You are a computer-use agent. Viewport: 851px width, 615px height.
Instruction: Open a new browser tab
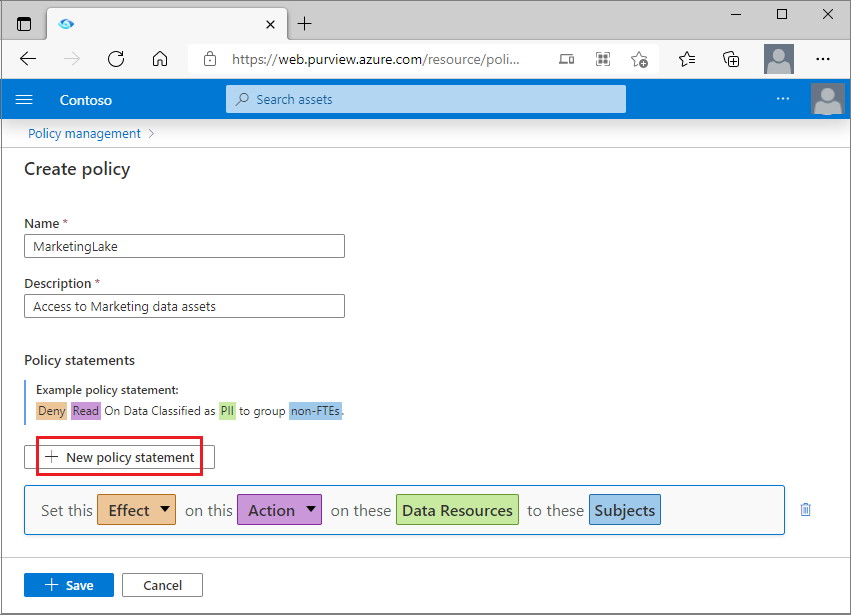[305, 23]
